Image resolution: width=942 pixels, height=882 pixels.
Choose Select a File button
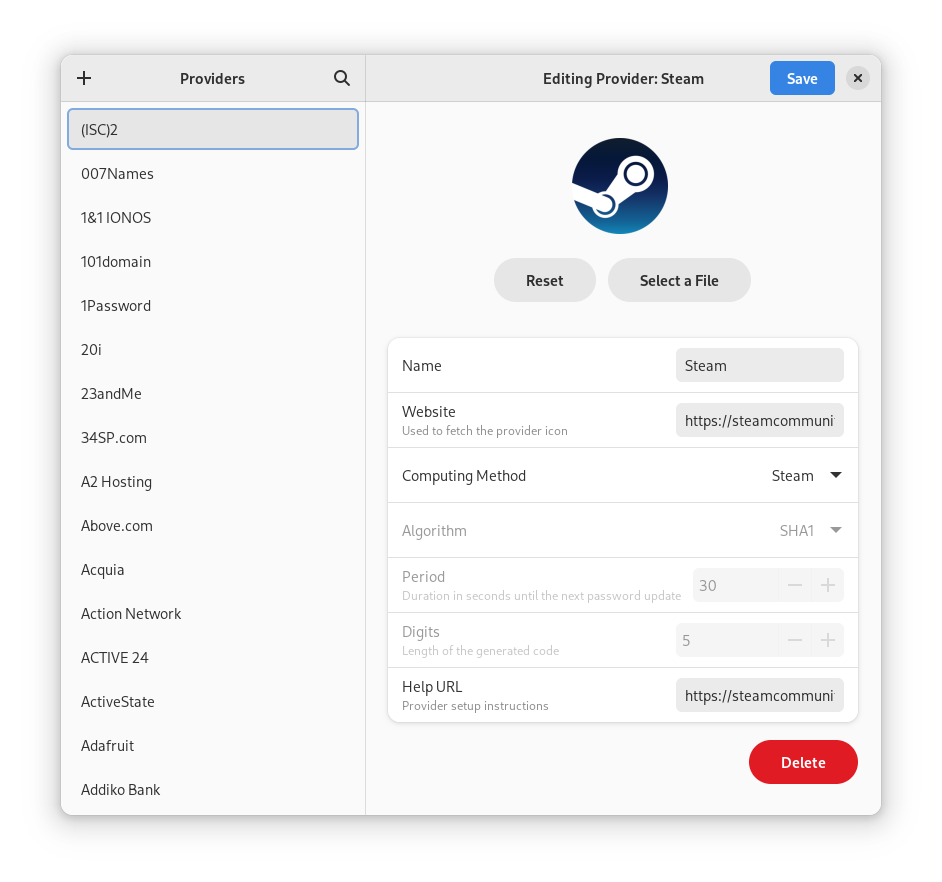point(679,280)
